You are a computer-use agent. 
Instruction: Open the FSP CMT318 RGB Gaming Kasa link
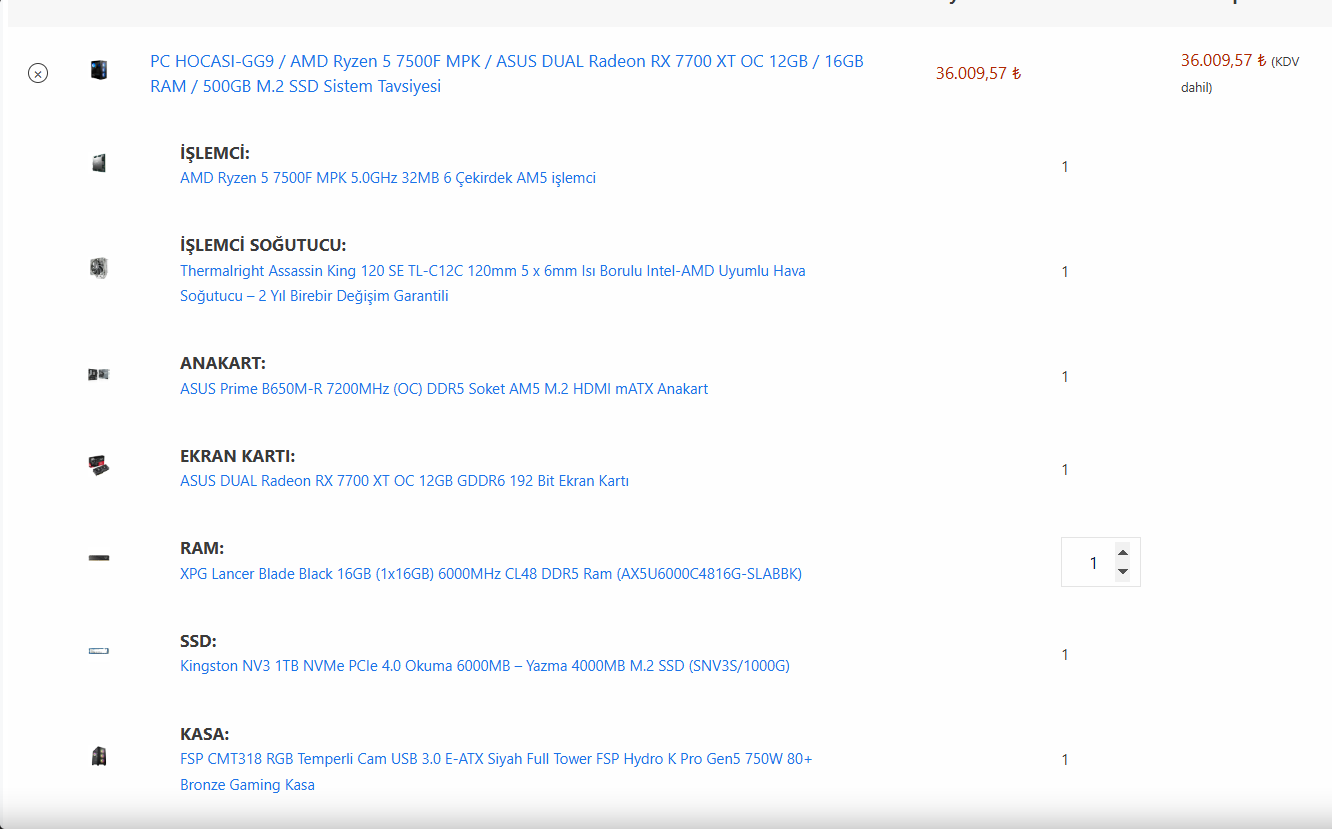(x=496, y=772)
